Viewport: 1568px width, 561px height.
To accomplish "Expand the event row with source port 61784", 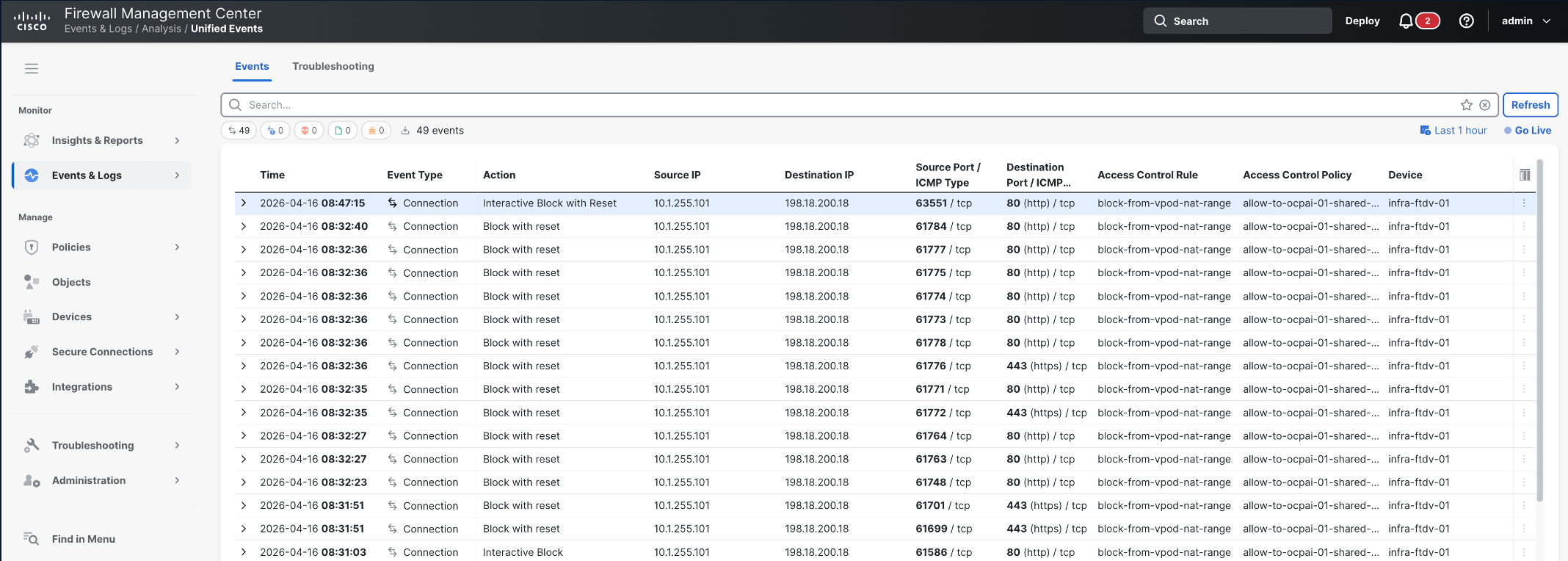I will point(244,226).
